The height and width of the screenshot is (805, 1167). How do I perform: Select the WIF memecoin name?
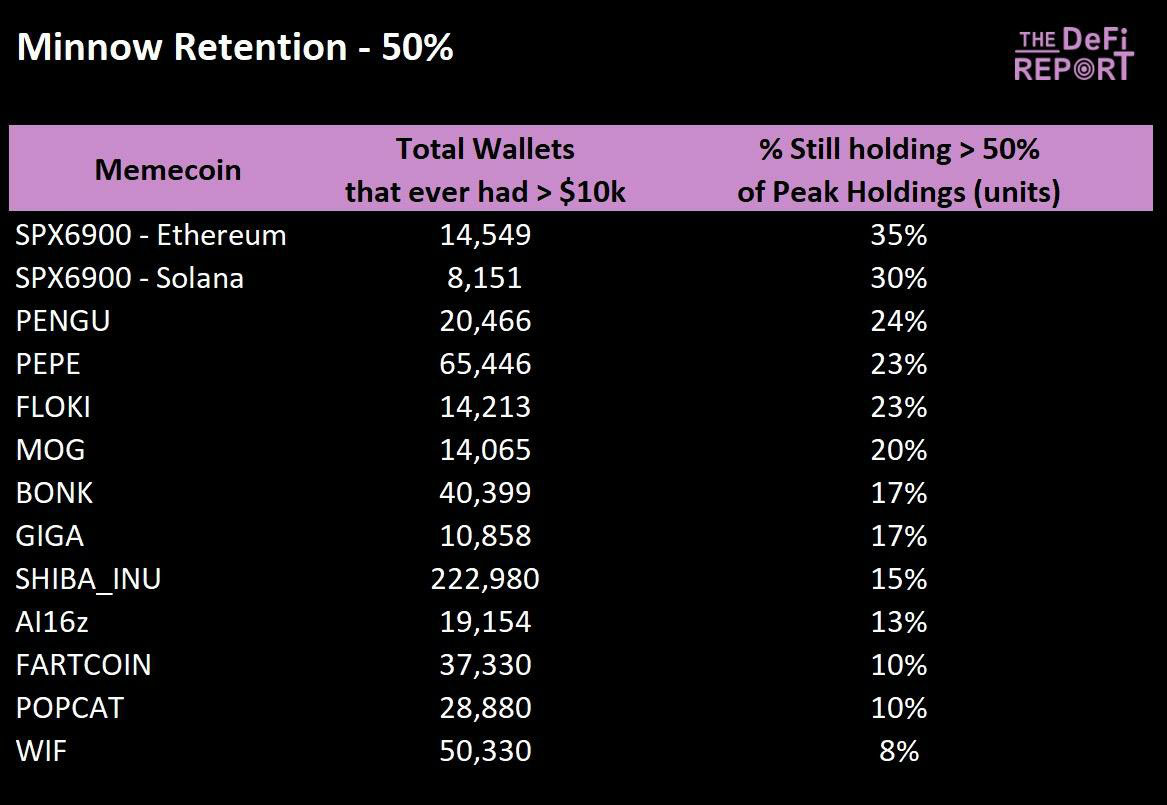click(41, 751)
